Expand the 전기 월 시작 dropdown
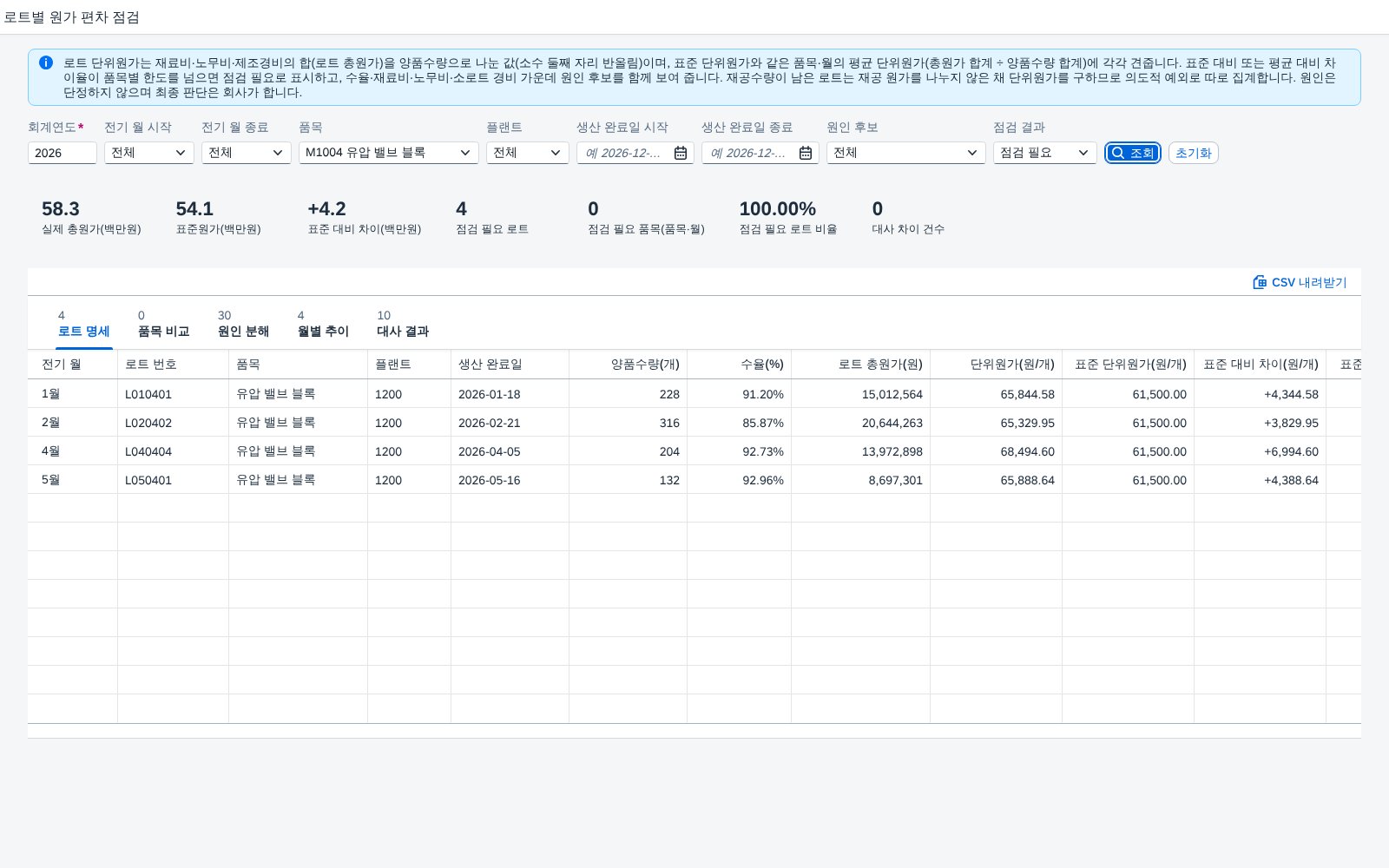1389x868 pixels. tap(149, 153)
